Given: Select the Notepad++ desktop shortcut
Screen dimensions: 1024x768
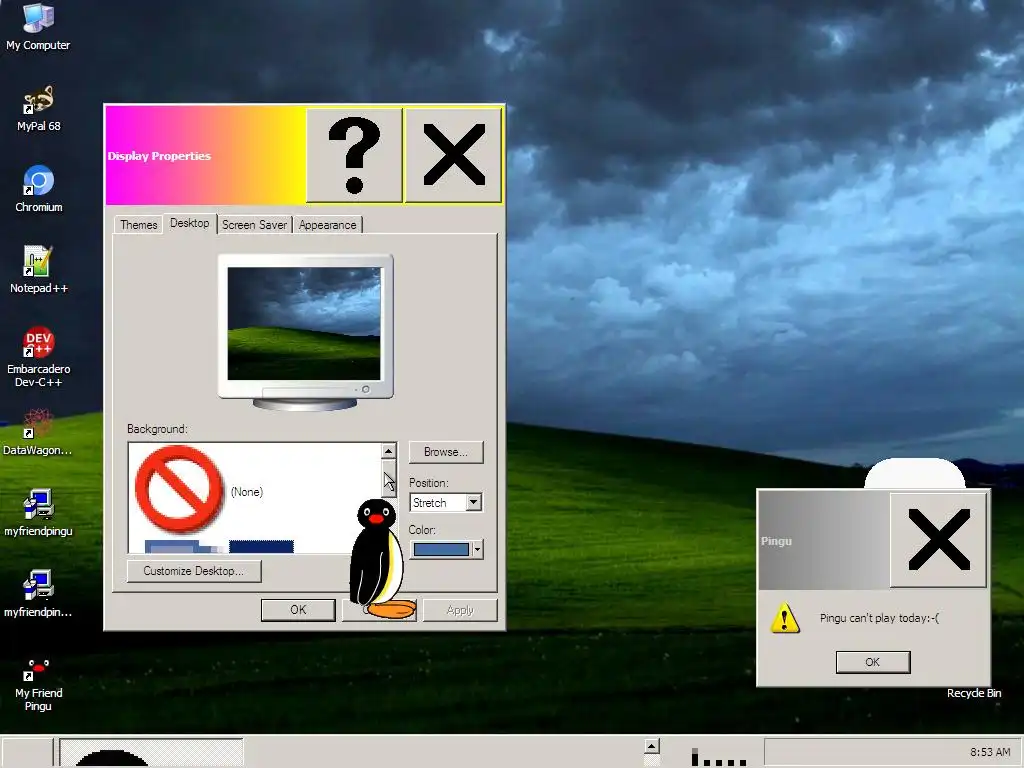Looking at the screenshot, I should coord(39,270).
